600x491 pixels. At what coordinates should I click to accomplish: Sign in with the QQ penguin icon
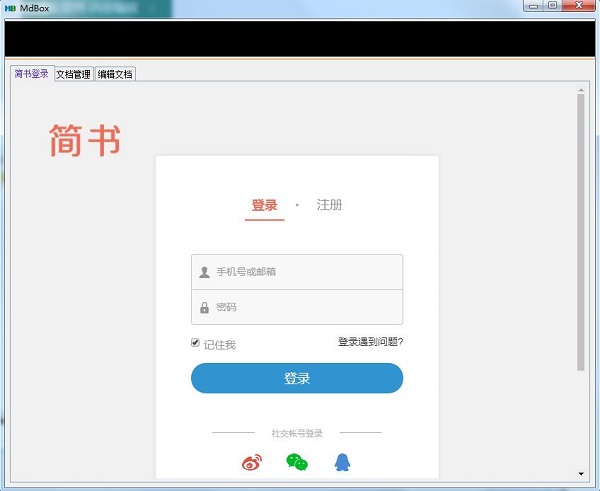click(x=342, y=462)
